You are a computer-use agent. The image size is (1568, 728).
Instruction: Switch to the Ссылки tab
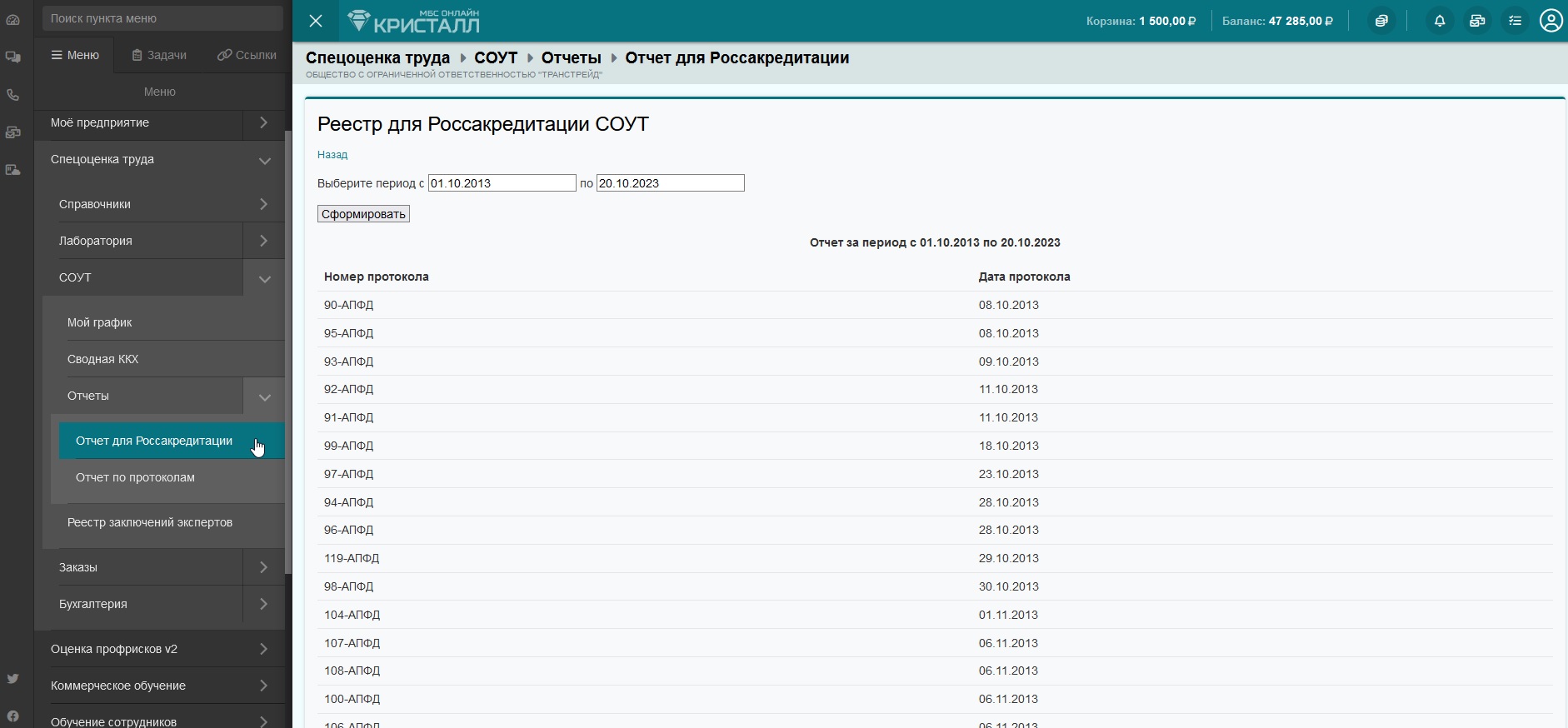247,55
